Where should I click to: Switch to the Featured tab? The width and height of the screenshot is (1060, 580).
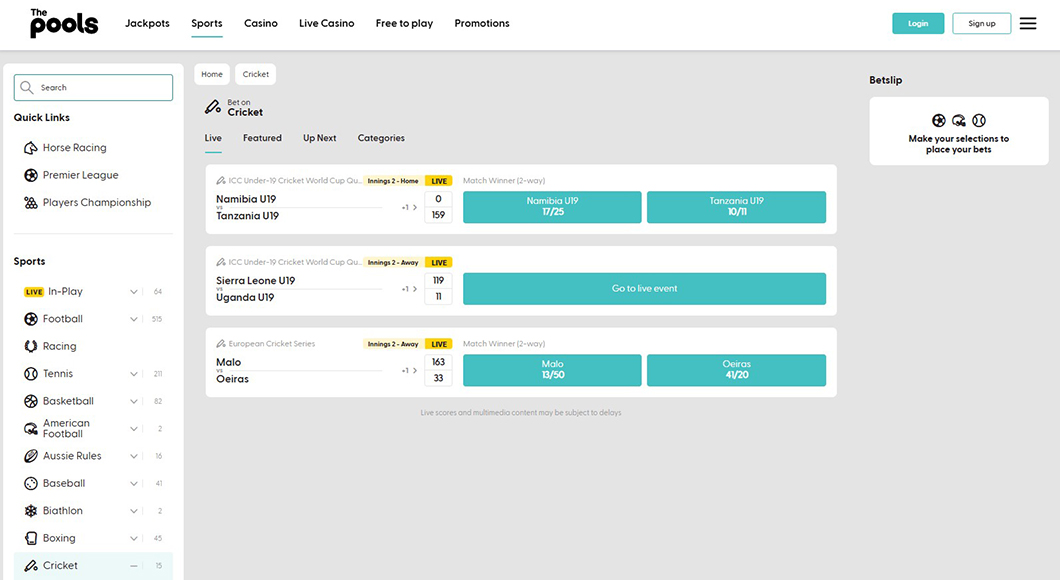pyautogui.click(x=262, y=138)
